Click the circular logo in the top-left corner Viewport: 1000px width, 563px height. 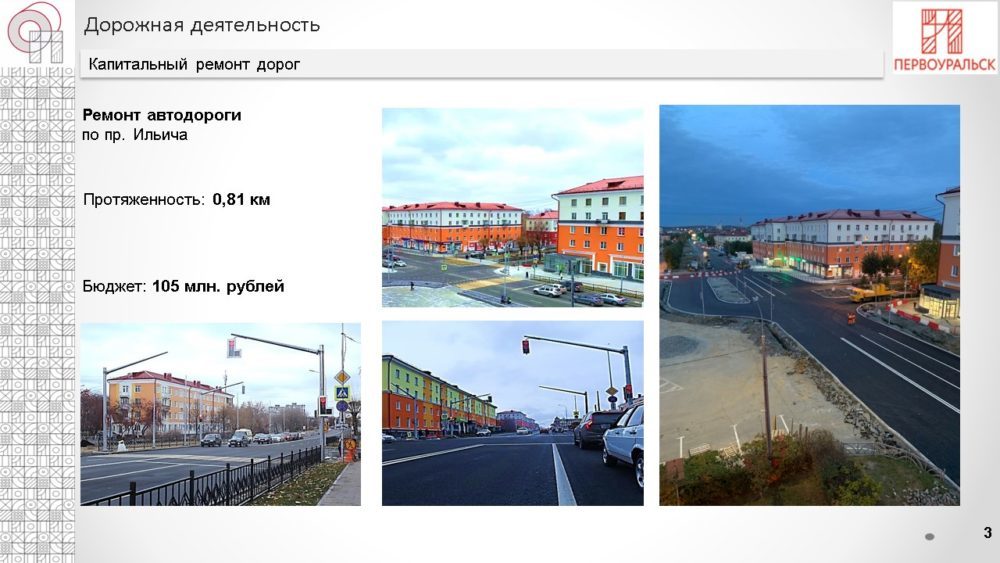(37, 32)
